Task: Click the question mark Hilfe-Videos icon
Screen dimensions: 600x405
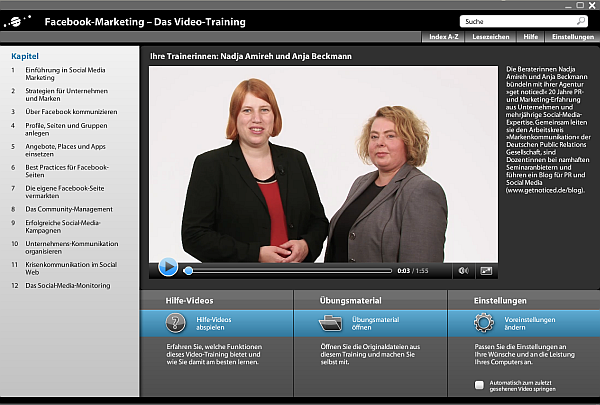Action: pyautogui.click(x=176, y=323)
